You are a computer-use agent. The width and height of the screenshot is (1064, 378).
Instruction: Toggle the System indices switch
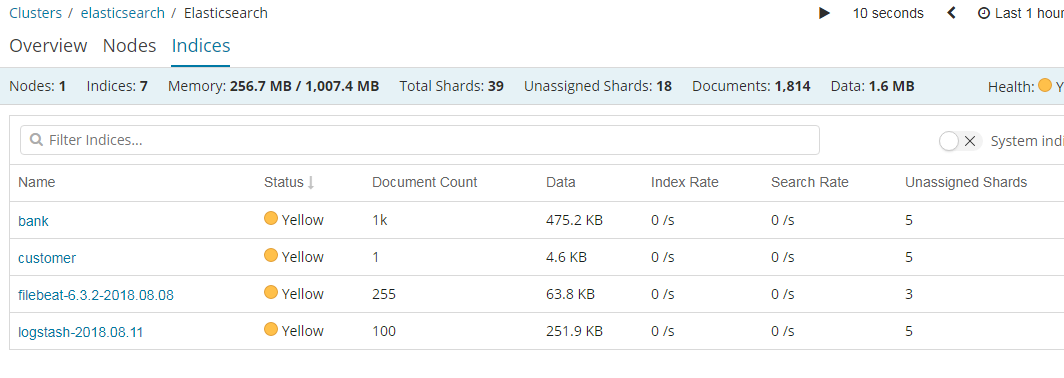point(960,141)
